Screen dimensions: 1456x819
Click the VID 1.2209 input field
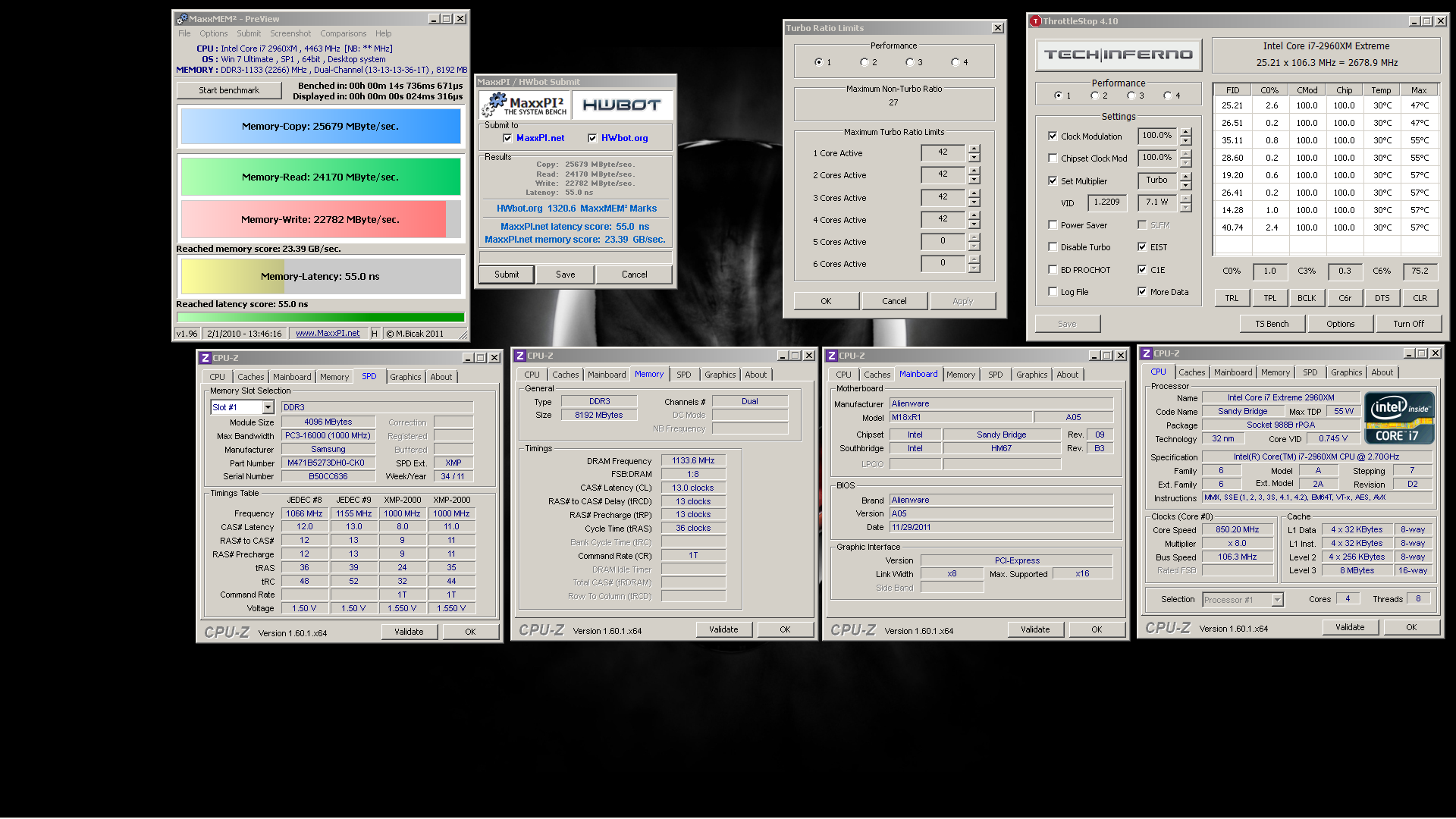pyautogui.click(x=1106, y=202)
